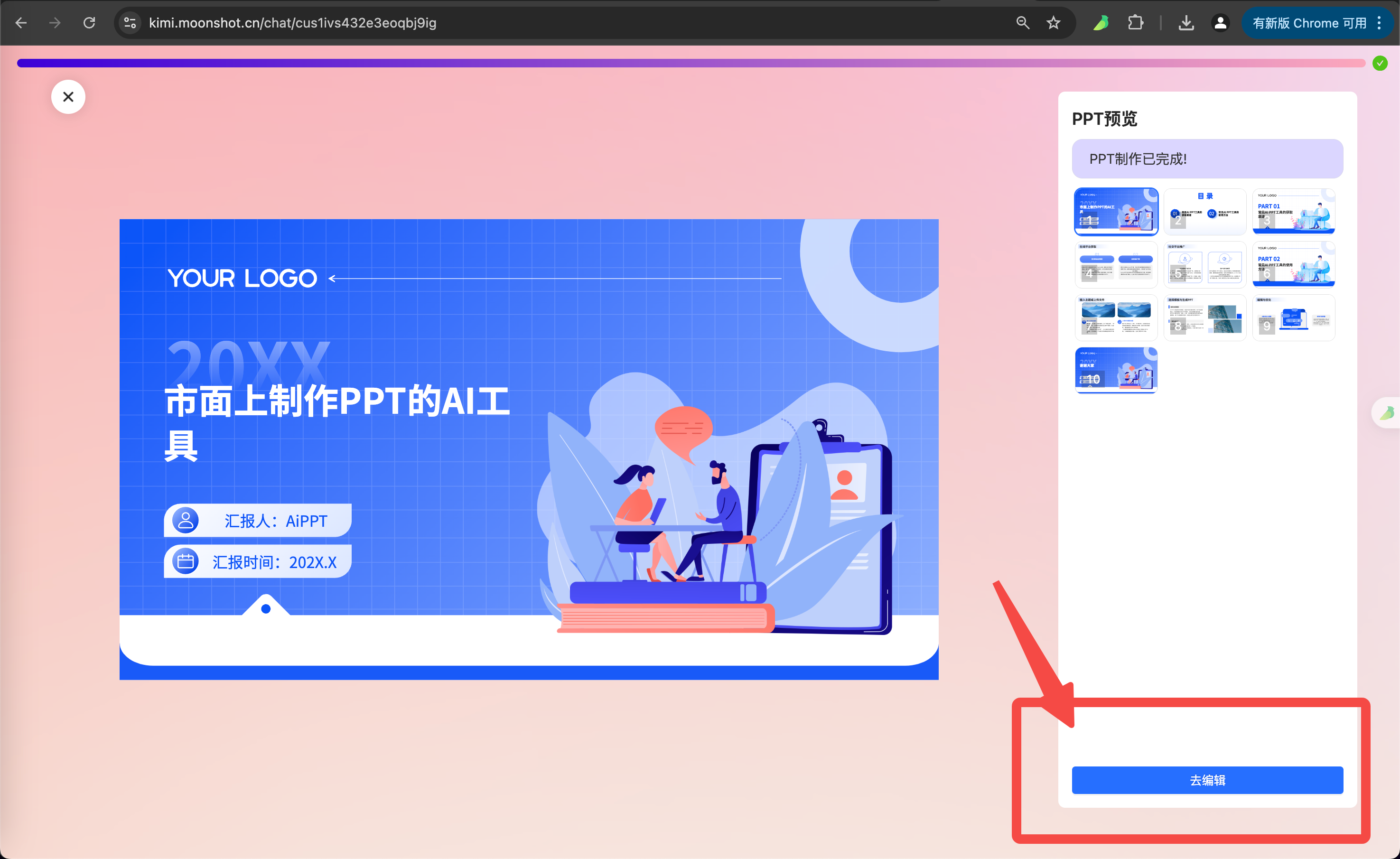Reload the Kimi chat page
Viewport: 1400px width, 859px height.
[x=89, y=23]
